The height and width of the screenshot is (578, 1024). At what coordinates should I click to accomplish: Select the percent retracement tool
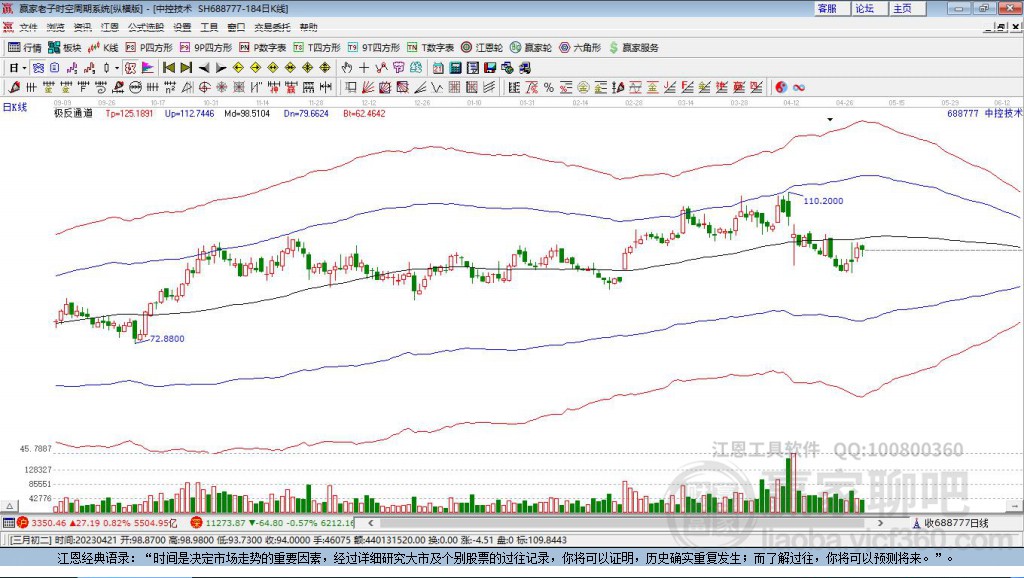coord(549,87)
